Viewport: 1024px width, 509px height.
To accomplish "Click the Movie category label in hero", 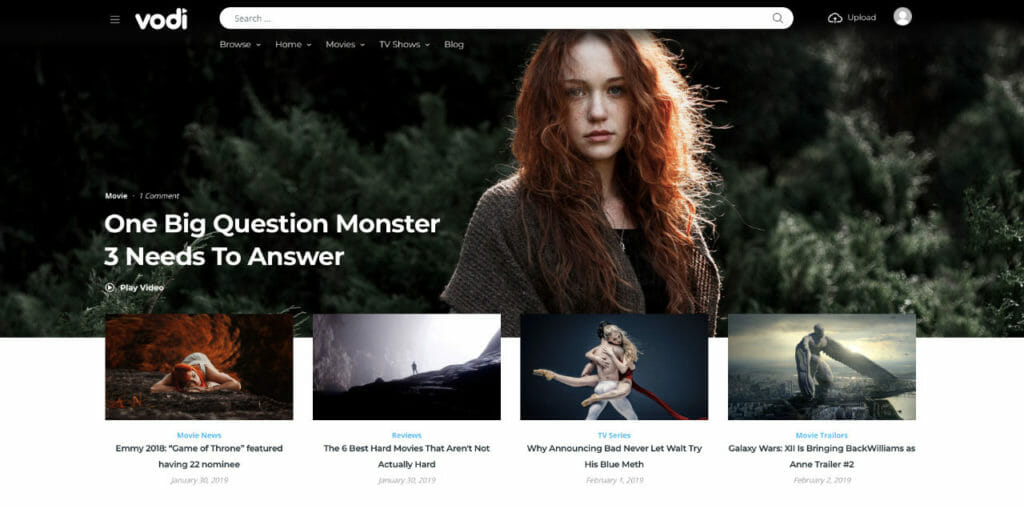I will pos(116,196).
